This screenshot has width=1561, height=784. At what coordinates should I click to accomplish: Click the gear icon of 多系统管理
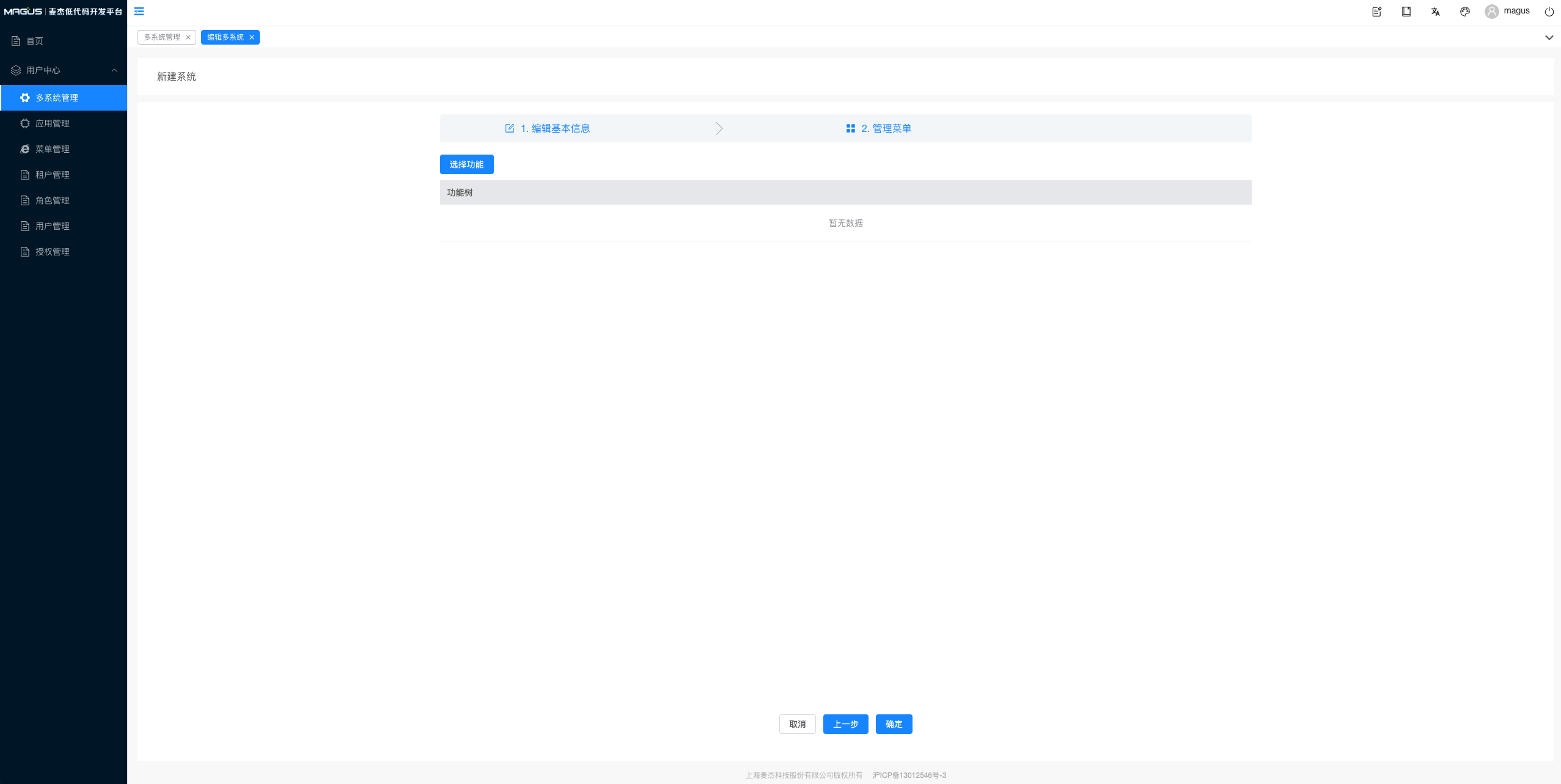point(25,98)
